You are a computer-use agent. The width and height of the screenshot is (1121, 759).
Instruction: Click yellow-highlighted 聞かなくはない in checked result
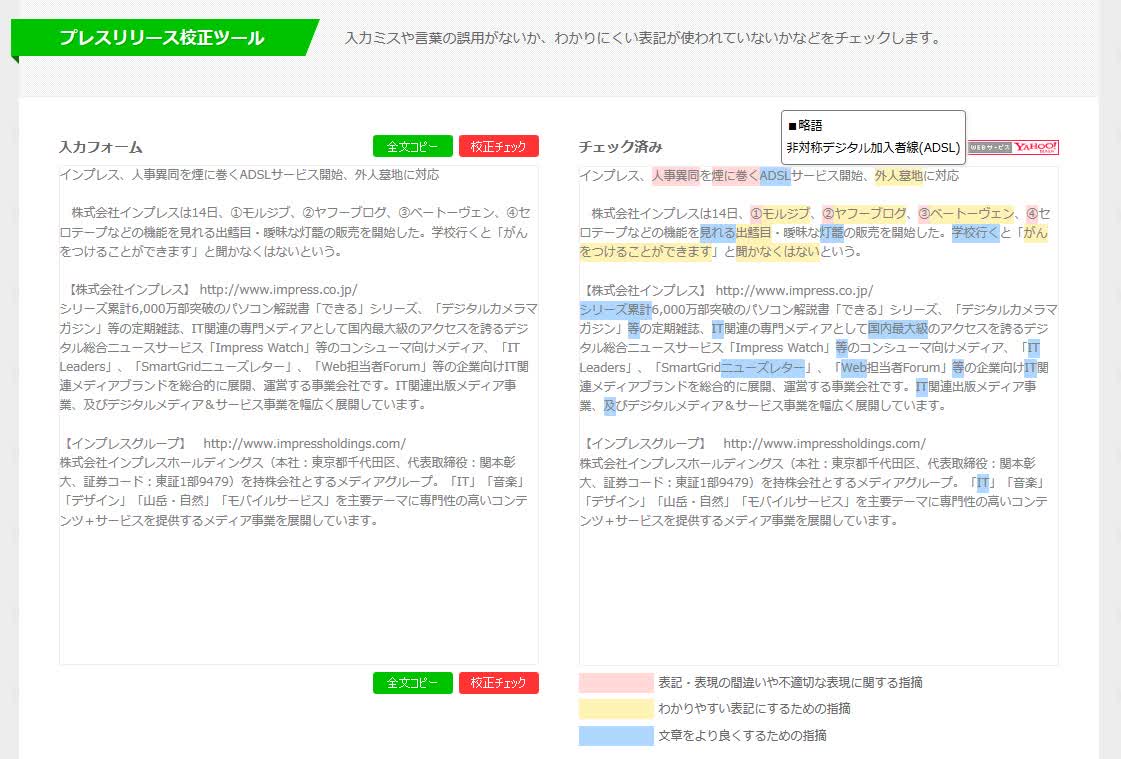tap(778, 252)
